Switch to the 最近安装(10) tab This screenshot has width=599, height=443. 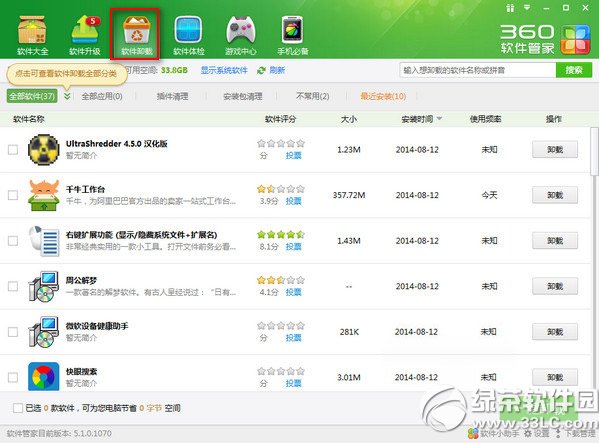coord(383,96)
